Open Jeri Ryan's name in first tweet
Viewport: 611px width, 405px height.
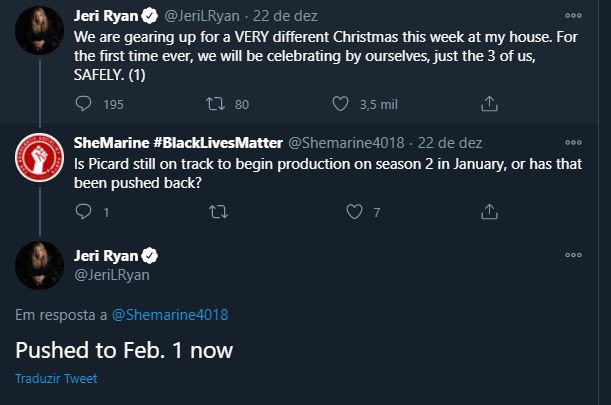(106, 16)
